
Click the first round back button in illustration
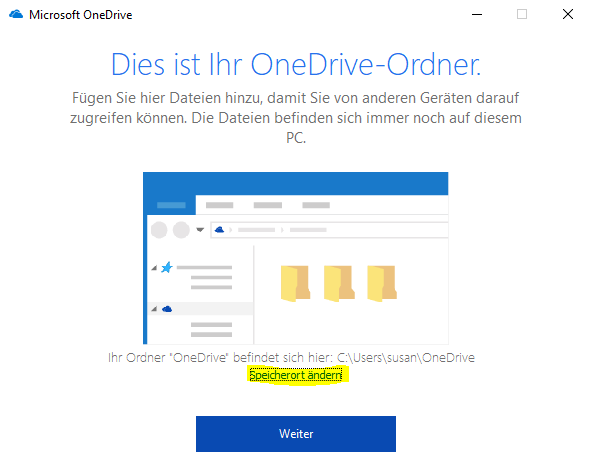coord(159,230)
